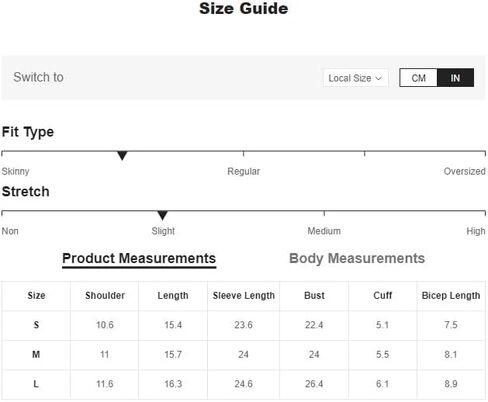Select the Size column header
Image resolution: width=488 pixels, height=402 pixels.
(36, 296)
